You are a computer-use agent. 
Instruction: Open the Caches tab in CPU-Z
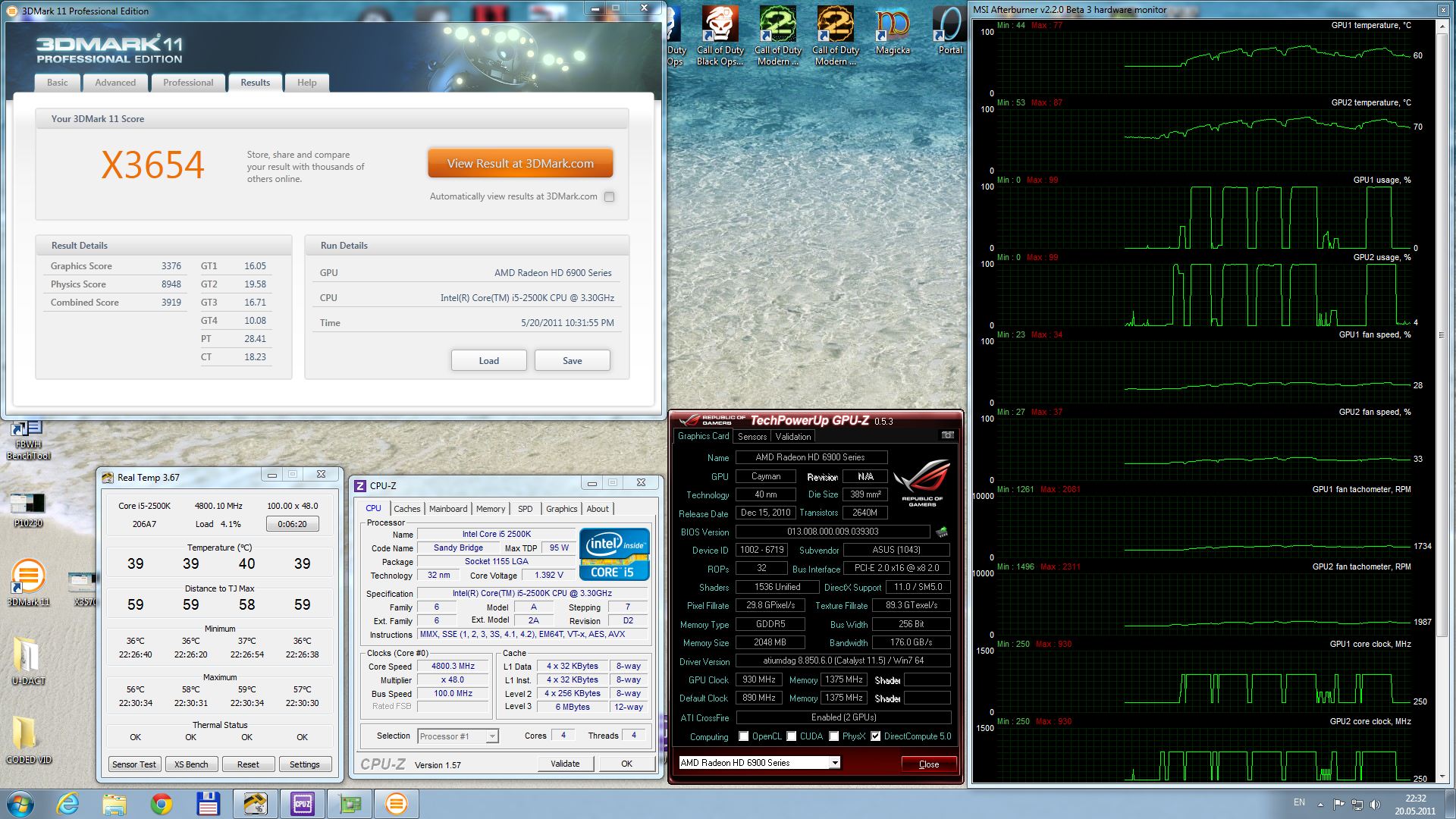[x=406, y=509]
